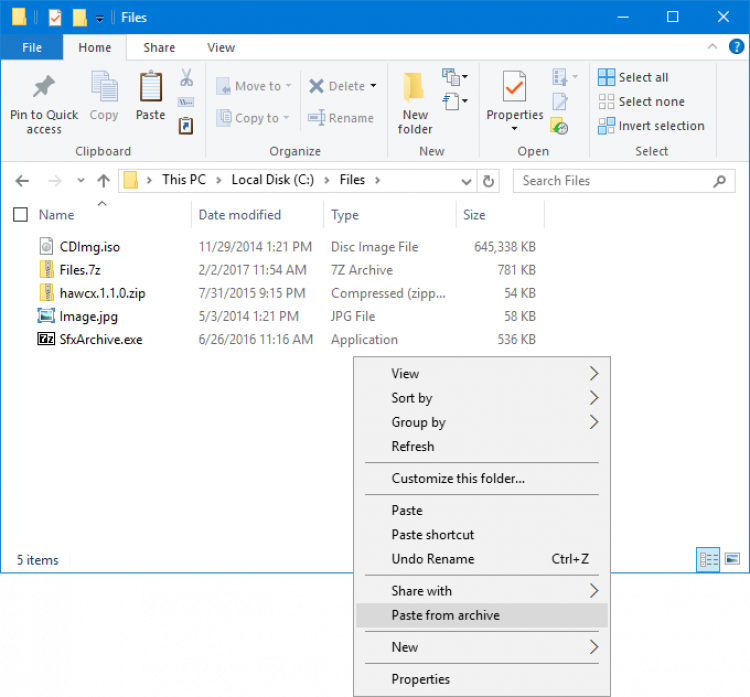Image resolution: width=750 pixels, height=697 pixels.
Task: Open the File tab
Action: 32,47
